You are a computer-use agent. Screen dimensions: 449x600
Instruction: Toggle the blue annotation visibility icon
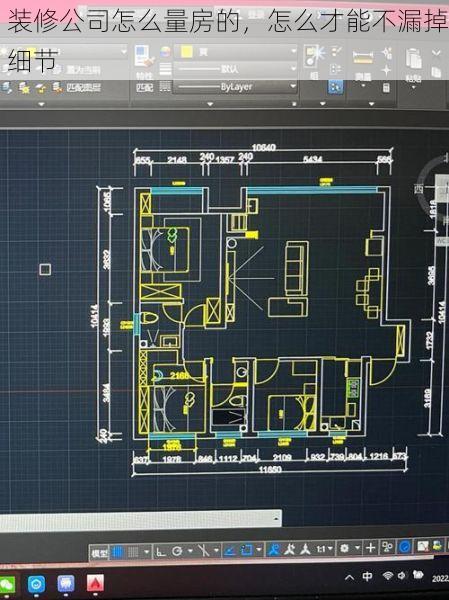pyautogui.click(x=274, y=549)
